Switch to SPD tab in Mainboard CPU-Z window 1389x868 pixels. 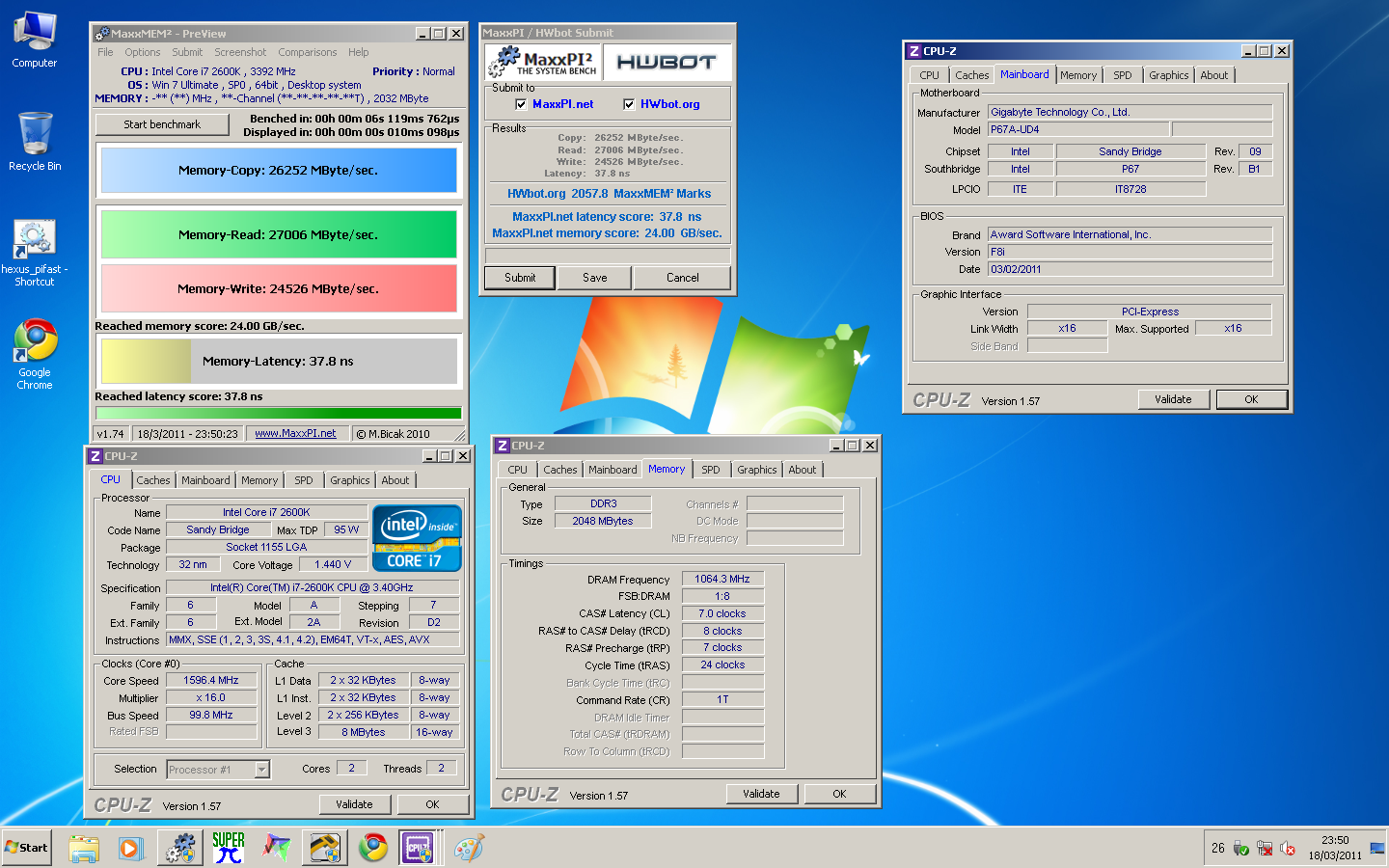[x=1123, y=75]
